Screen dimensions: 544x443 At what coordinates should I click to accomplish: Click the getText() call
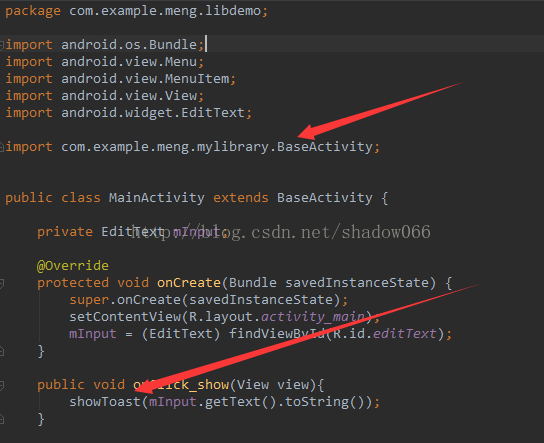[240, 402]
